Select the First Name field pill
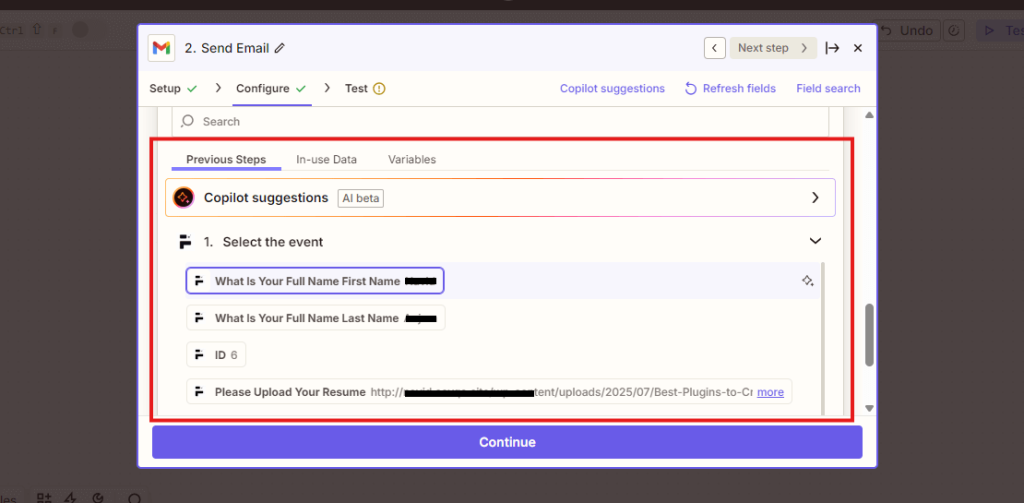This screenshot has height=503, width=1024. [x=315, y=281]
